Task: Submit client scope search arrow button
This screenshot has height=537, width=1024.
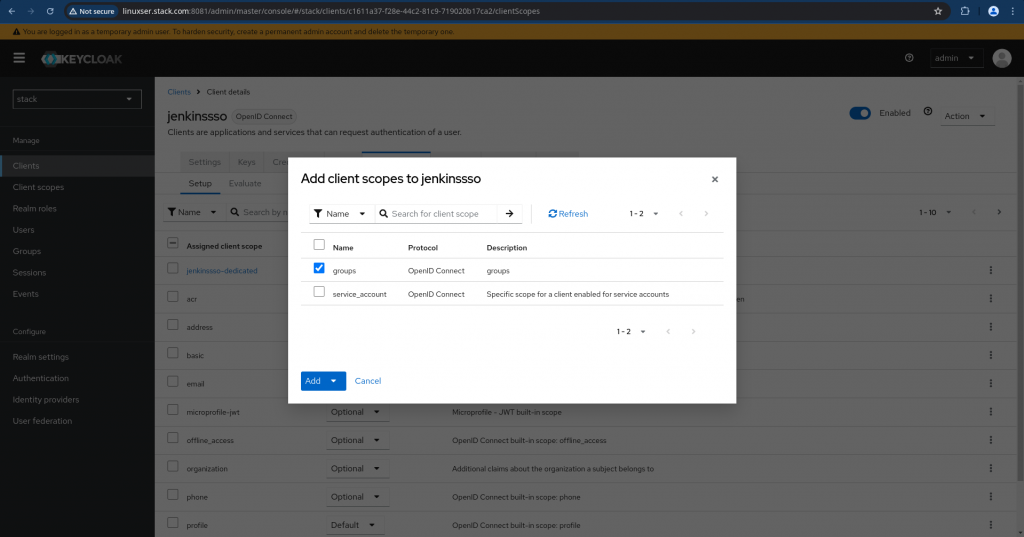Action: pos(509,214)
